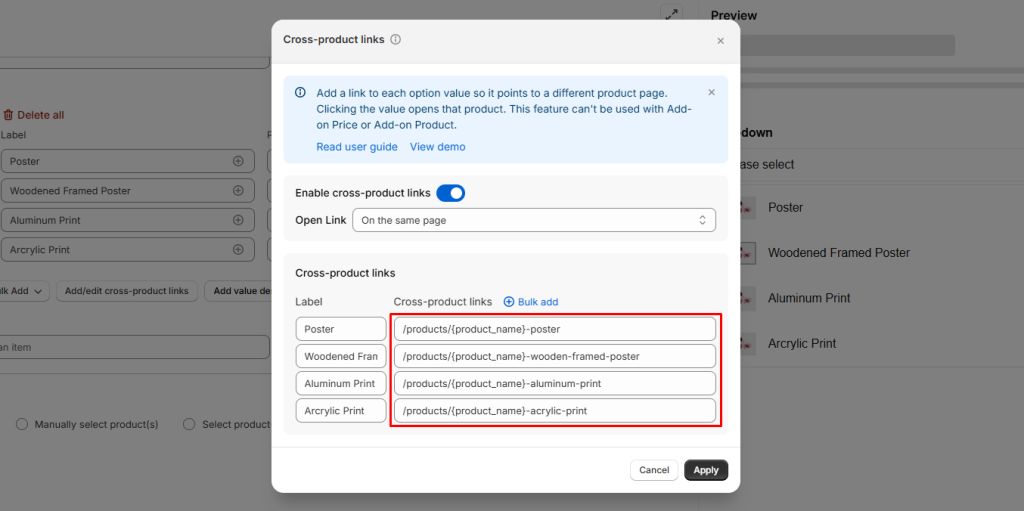Click the plus icon in the Poster row

(238, 161)
